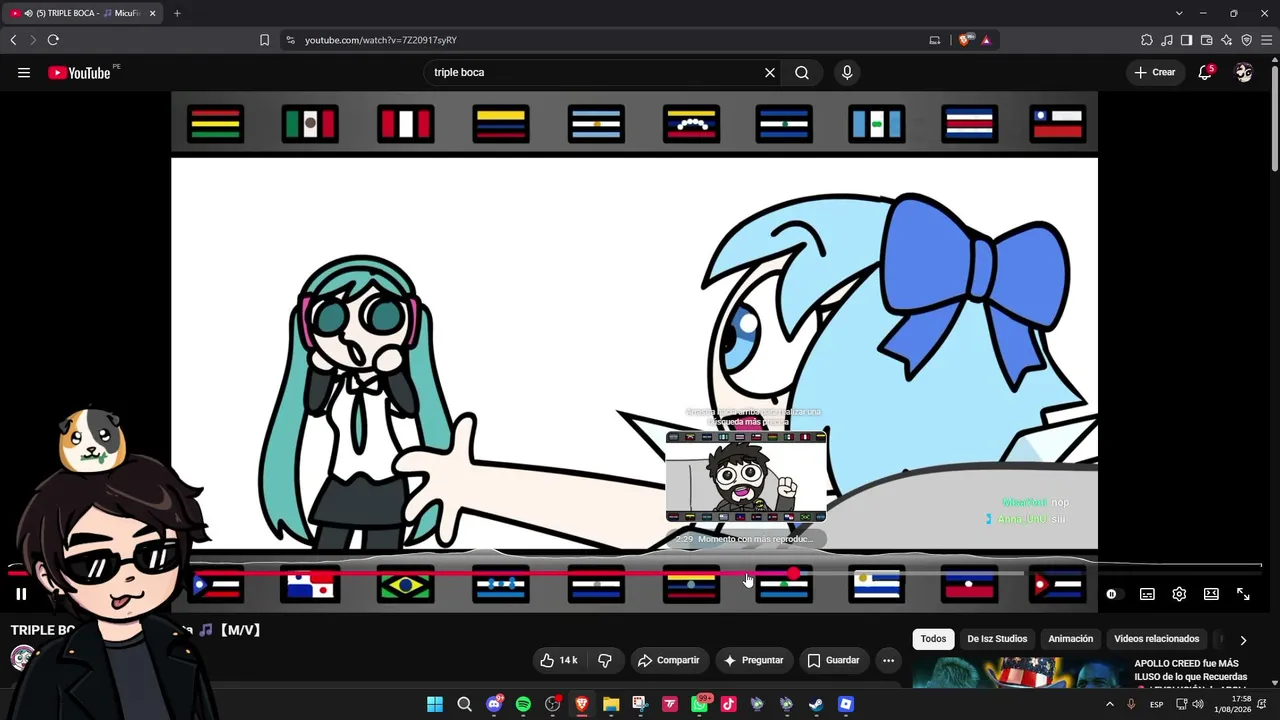This screenshot has width=1280, height=720.
Task: Open TikTok from the taskbar
Action: [728, 704]
